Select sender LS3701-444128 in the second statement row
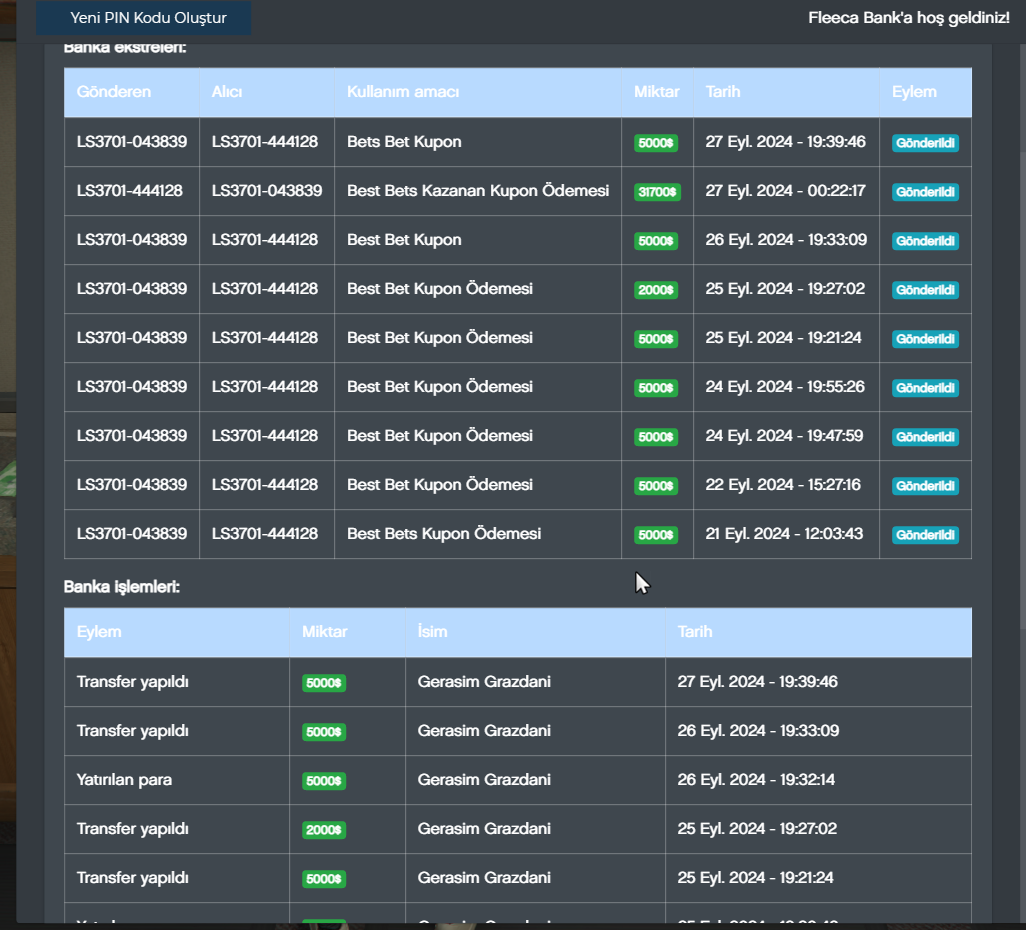The image size is (1026, 930). click(x=130, y=191)
